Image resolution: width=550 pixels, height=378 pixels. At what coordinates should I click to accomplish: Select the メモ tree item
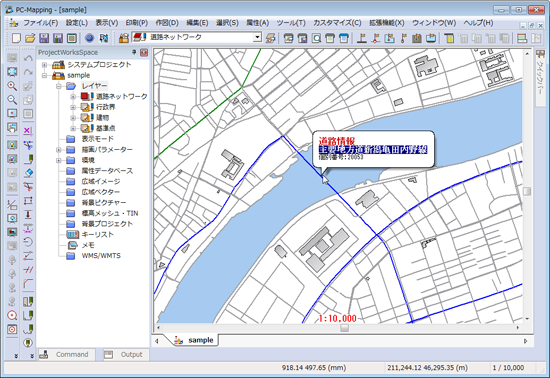pyautogui.click(x=88, y=245)
